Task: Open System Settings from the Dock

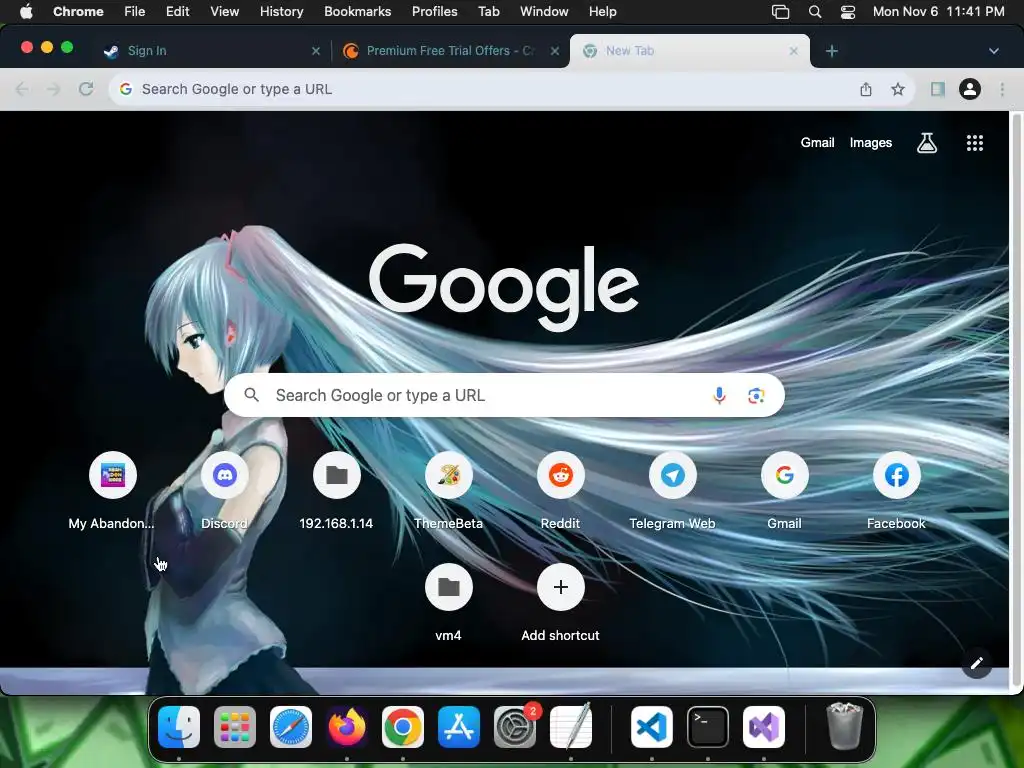Action: (515, 727)
